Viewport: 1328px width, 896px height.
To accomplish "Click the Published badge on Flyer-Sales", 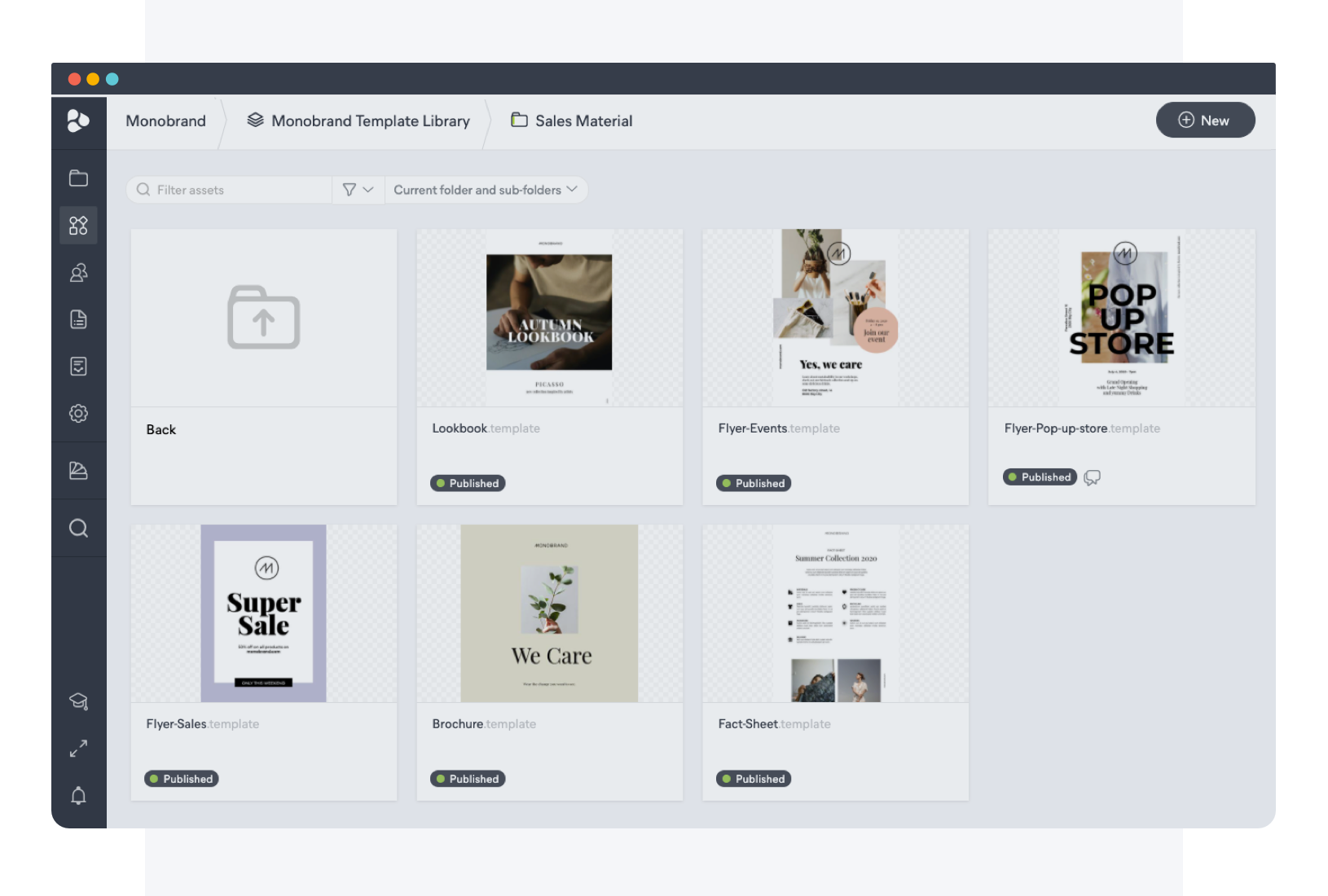I will (x=182, y=780).
